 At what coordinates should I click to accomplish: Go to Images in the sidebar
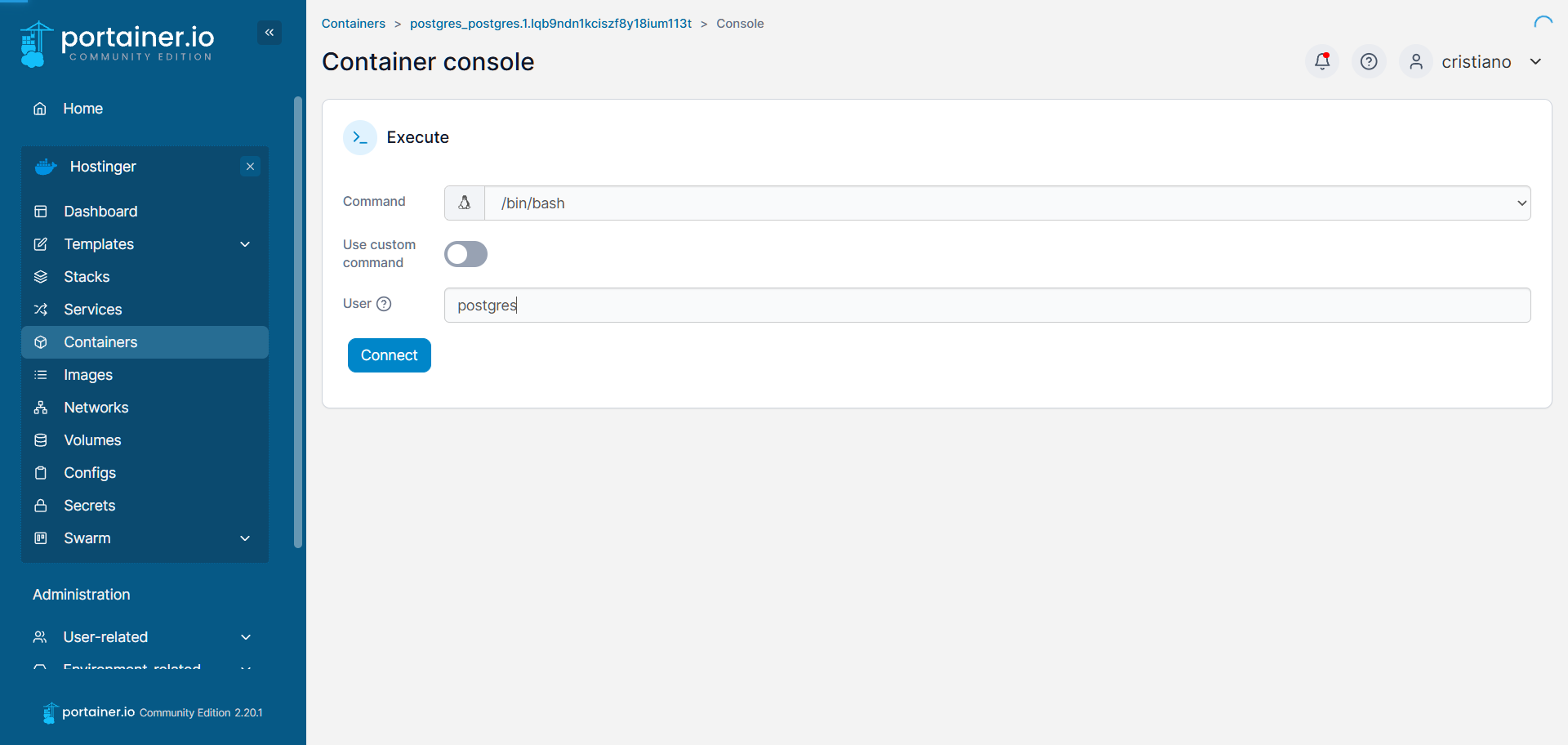(x=88, y=375)
